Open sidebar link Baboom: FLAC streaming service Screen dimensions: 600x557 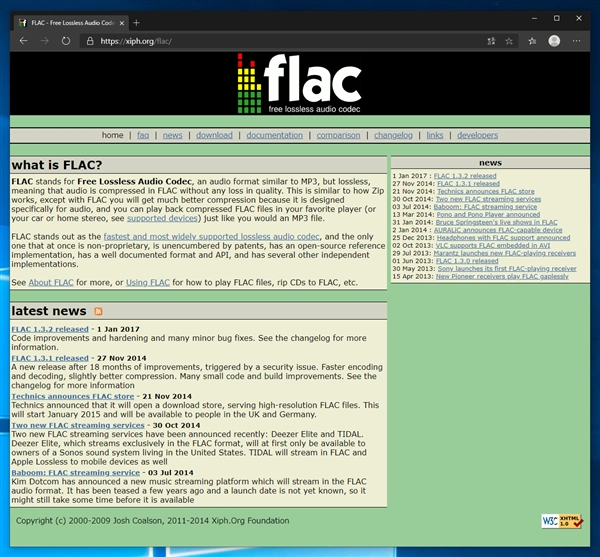(485, 207)
